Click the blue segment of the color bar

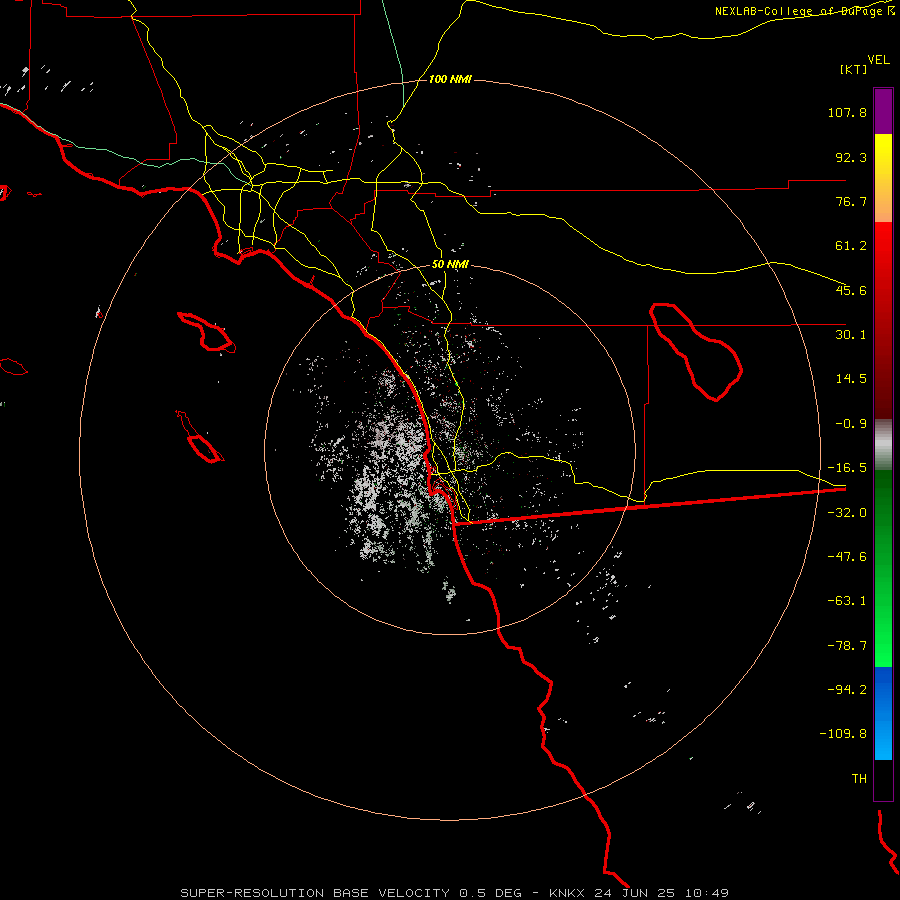tap(883, 713)
